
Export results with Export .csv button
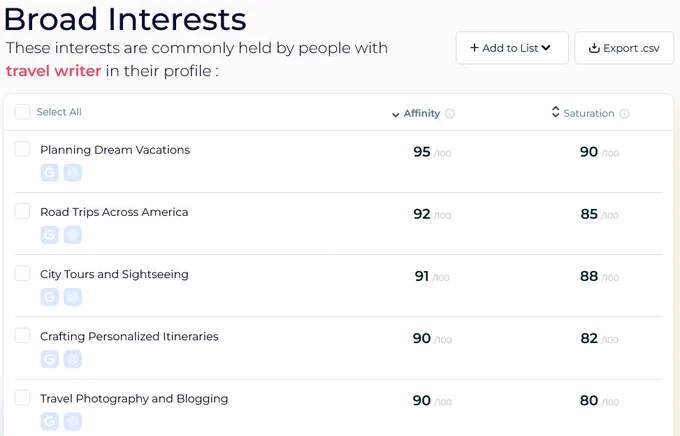click(624, 48)
